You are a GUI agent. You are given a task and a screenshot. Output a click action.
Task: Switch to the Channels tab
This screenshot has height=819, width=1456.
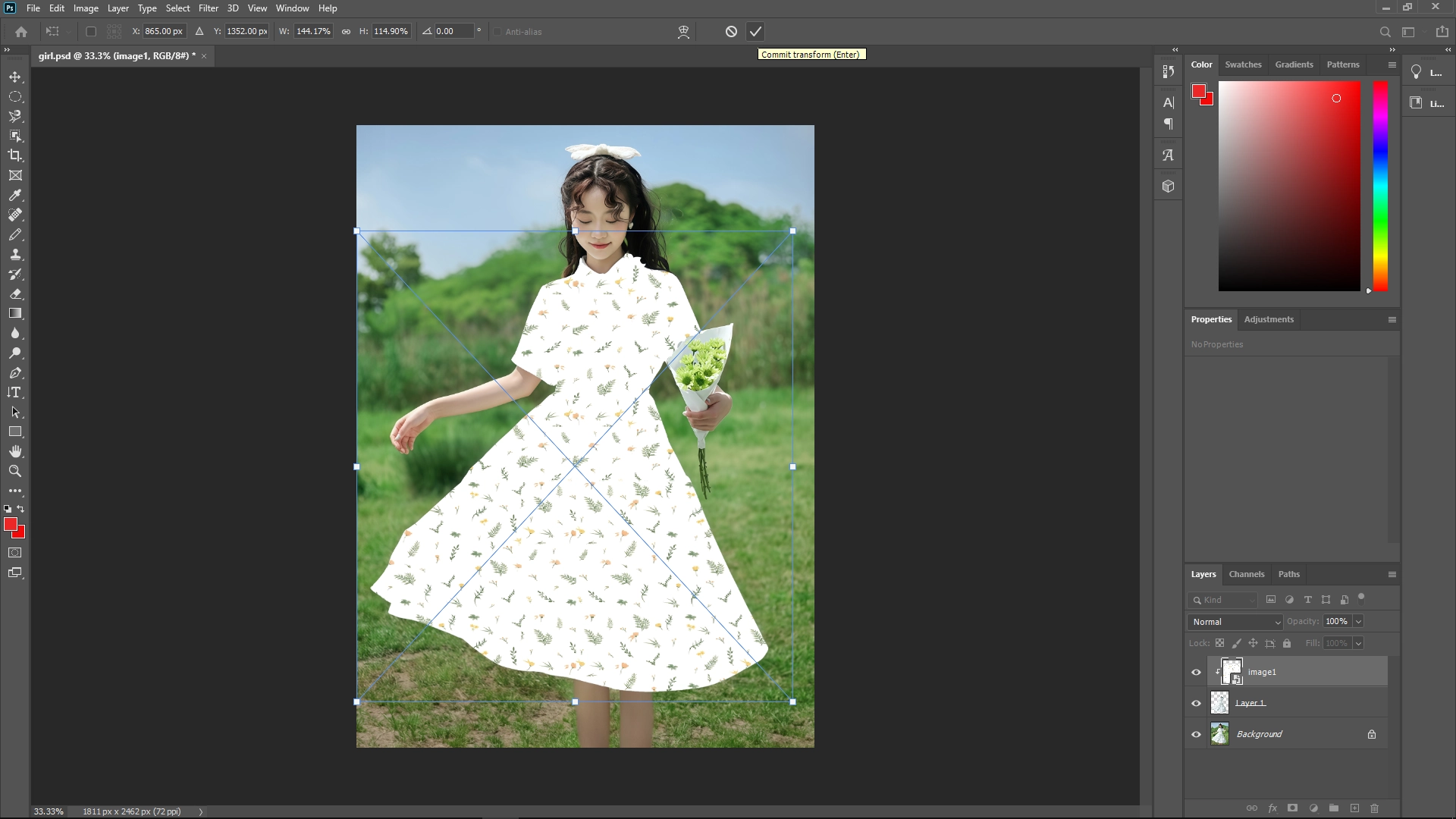coord(1247,574)
